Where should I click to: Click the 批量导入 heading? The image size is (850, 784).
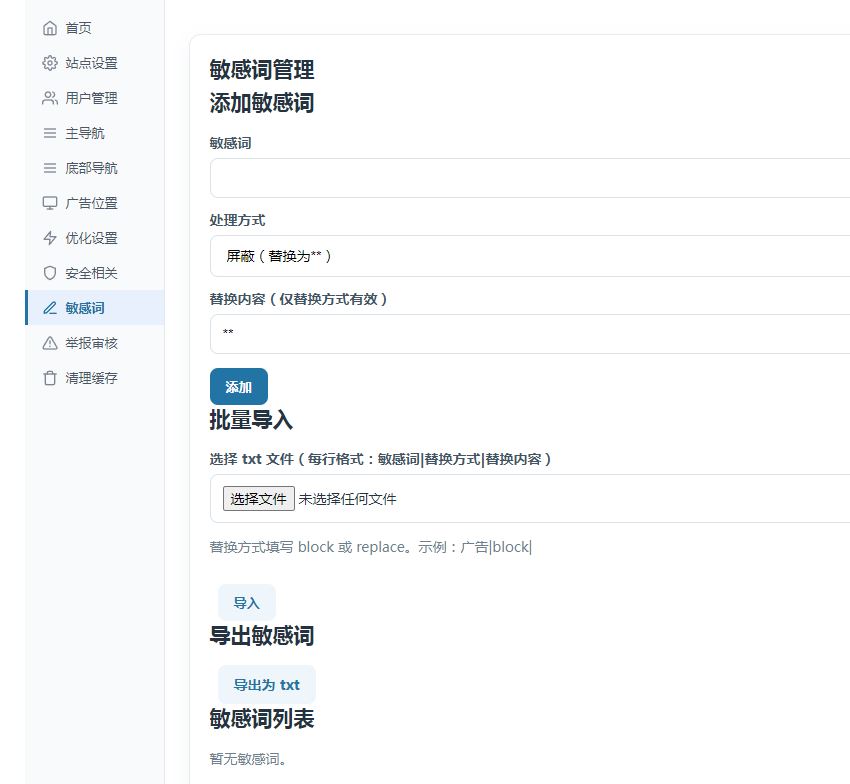tap(251, 420)
